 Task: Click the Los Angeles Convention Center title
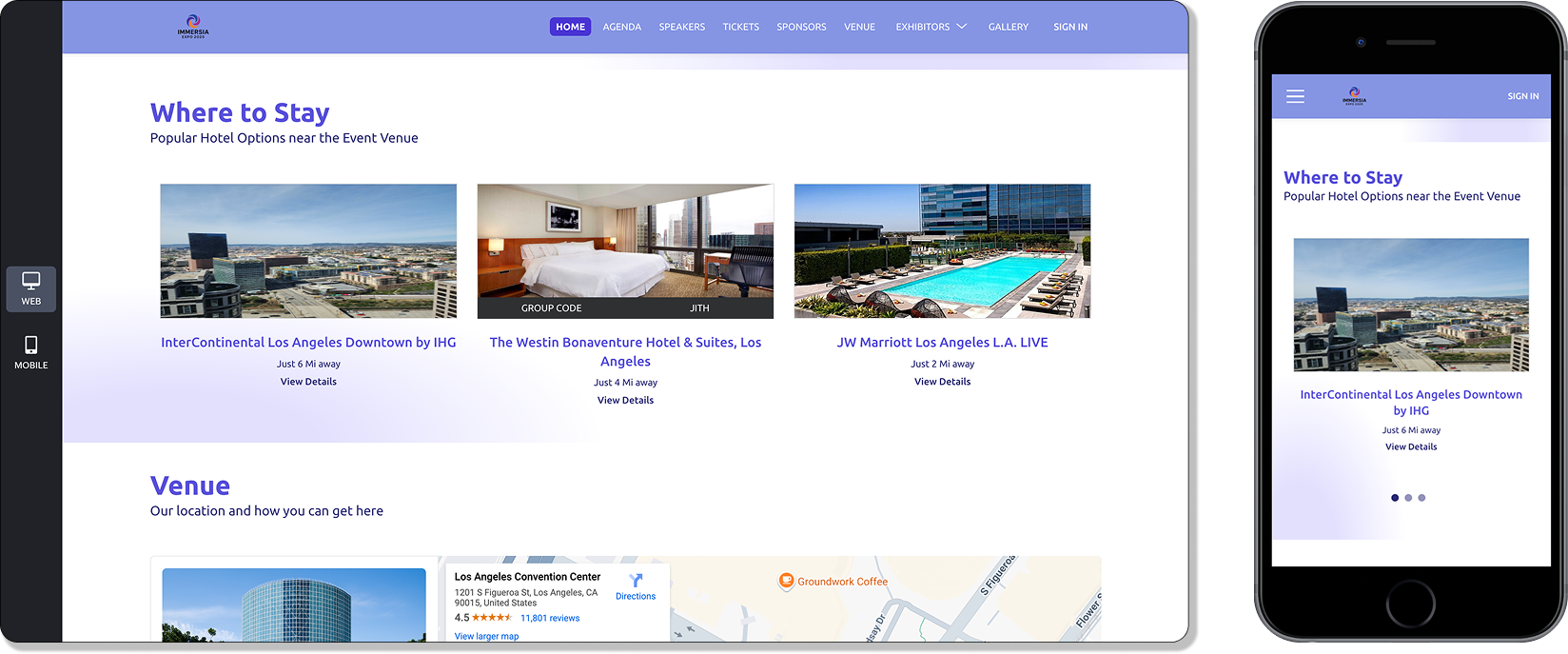tap(527, 577)
